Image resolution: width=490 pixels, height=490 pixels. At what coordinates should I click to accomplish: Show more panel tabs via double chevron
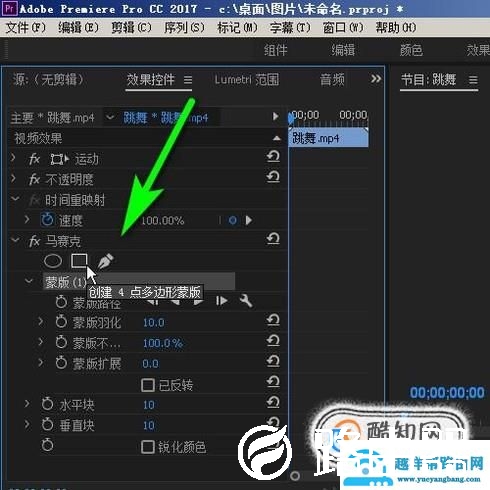(x=376, y=79)
